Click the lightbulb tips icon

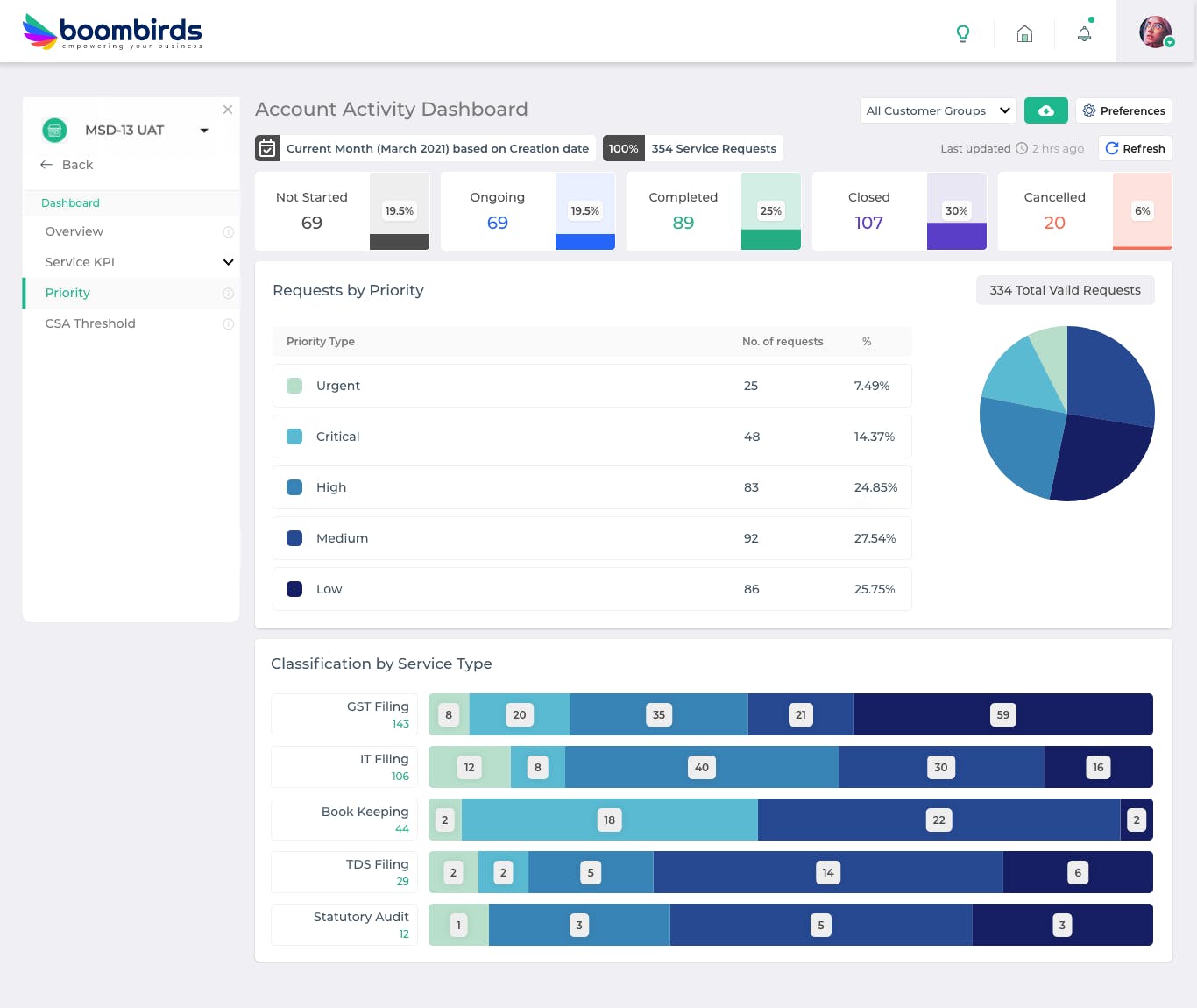[963, 33]
